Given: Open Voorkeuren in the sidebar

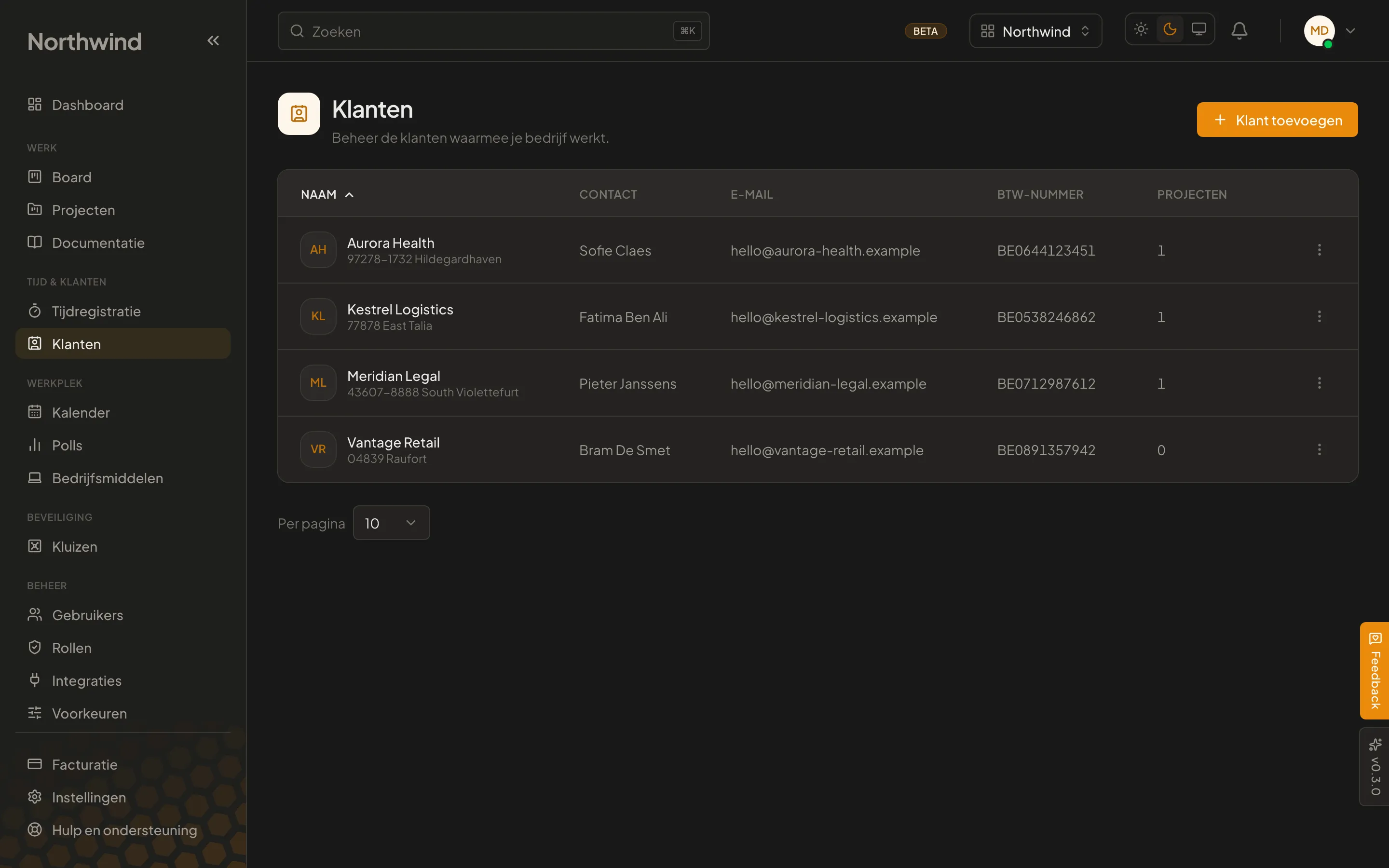Looking at the screenshot, I should pyautogui.click(x=123, y=712).
